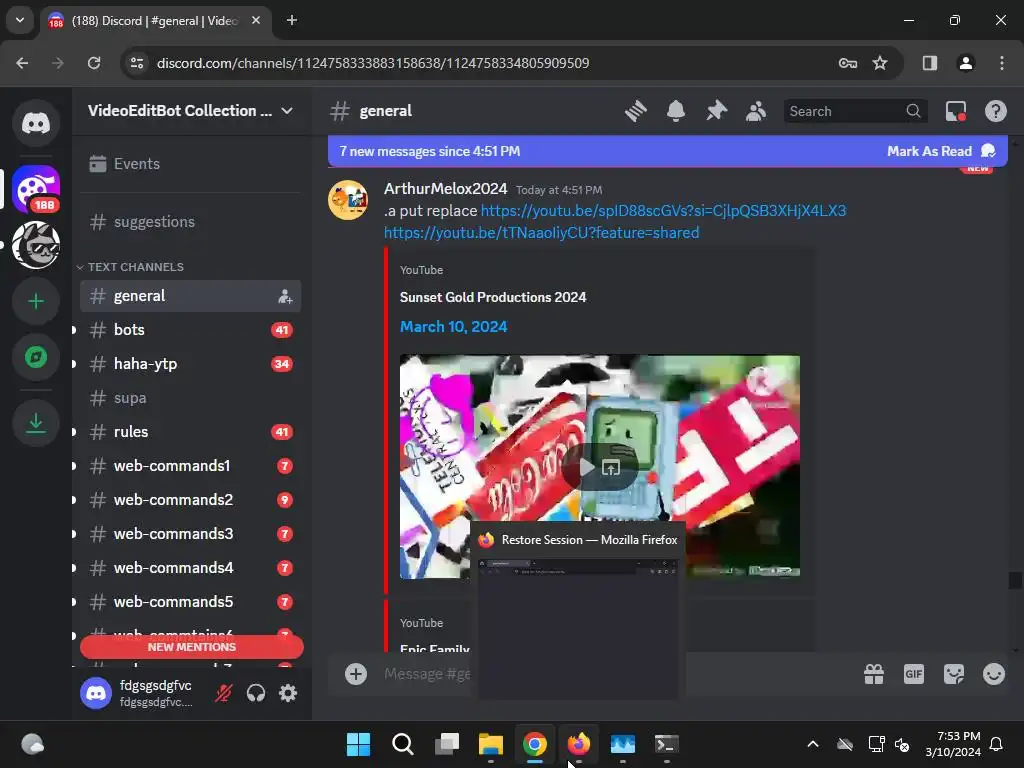Open sticker picker icon
Screen dimensions: 1024x768
coord(954,674)
